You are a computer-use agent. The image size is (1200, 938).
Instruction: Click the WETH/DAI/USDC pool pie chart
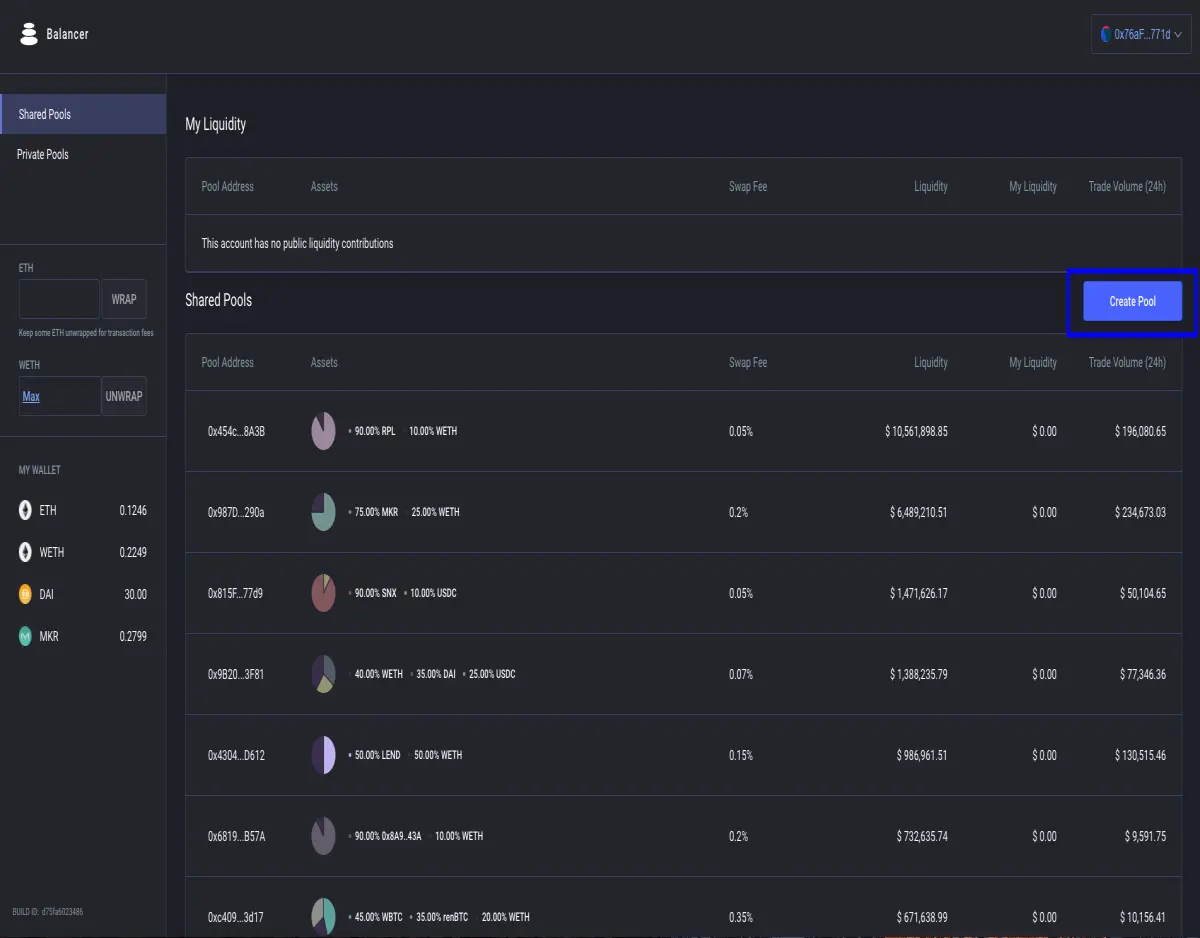click(x=323, y=674)
